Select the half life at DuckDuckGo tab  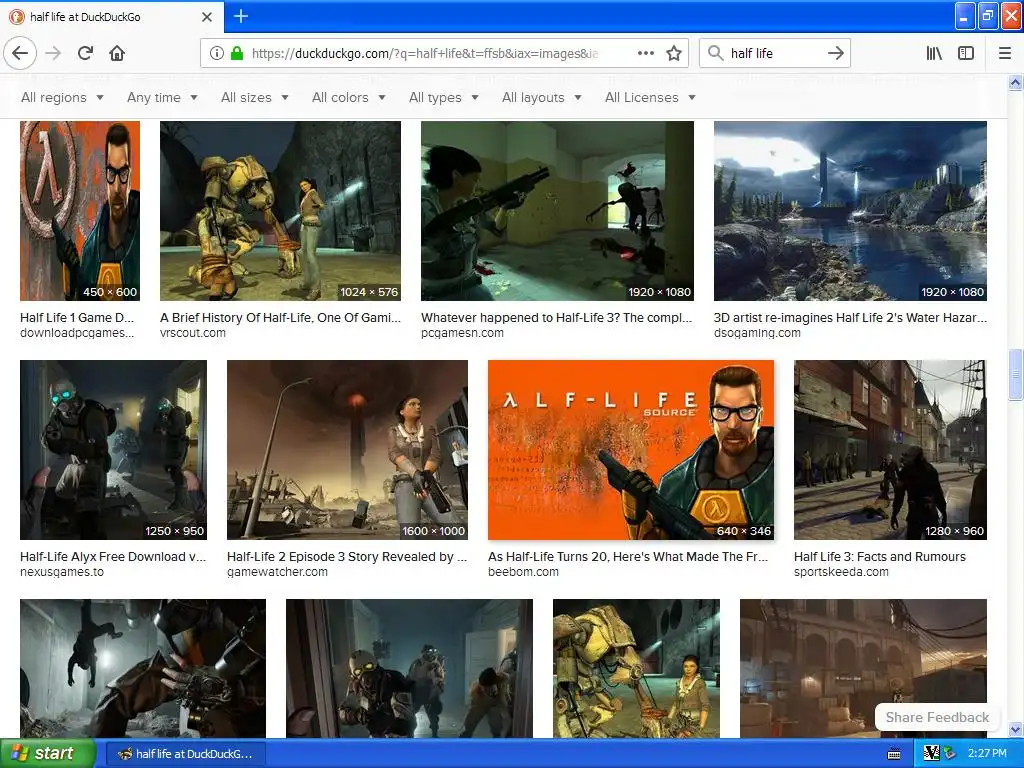tap(112, 17)
